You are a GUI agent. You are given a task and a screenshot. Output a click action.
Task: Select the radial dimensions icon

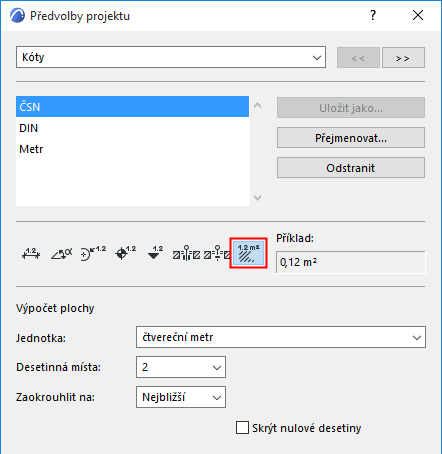(x=93, y=254)
